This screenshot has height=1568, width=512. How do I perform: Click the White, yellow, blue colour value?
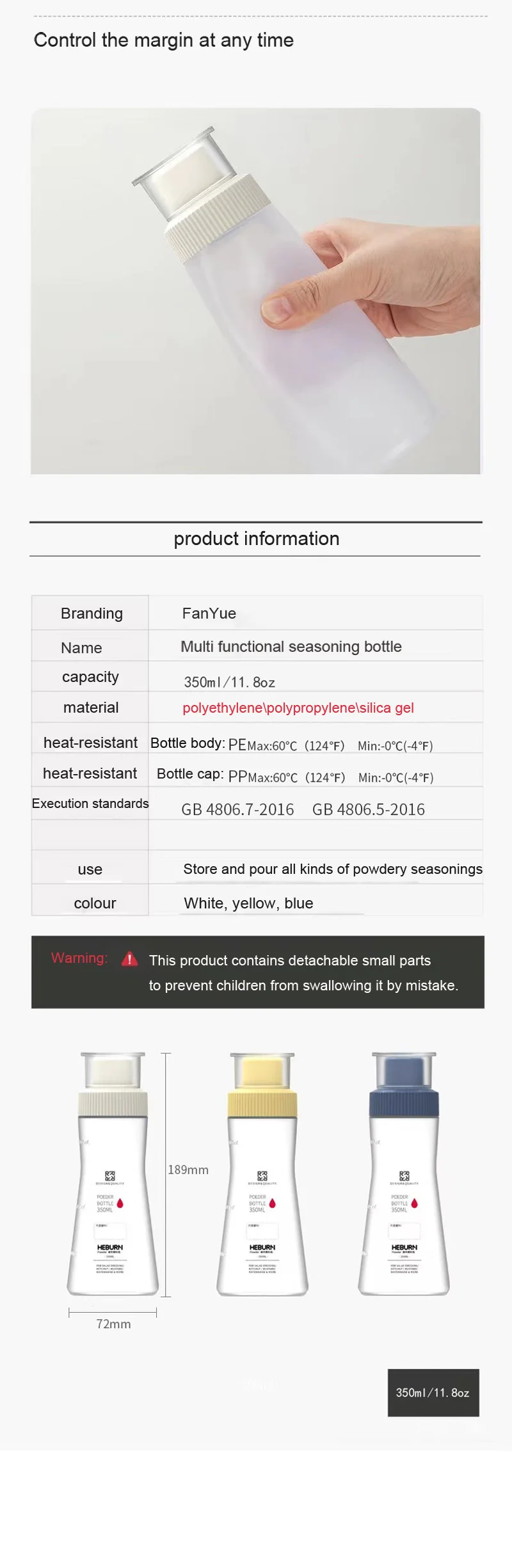[x=248, y=903]
